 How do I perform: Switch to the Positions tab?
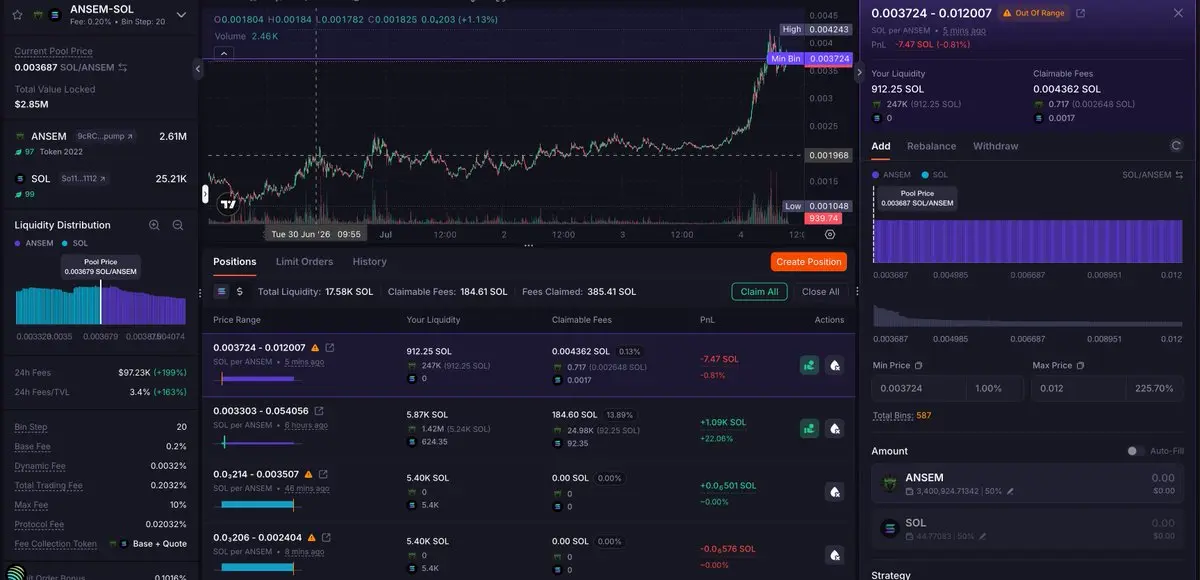click(235, 261)
